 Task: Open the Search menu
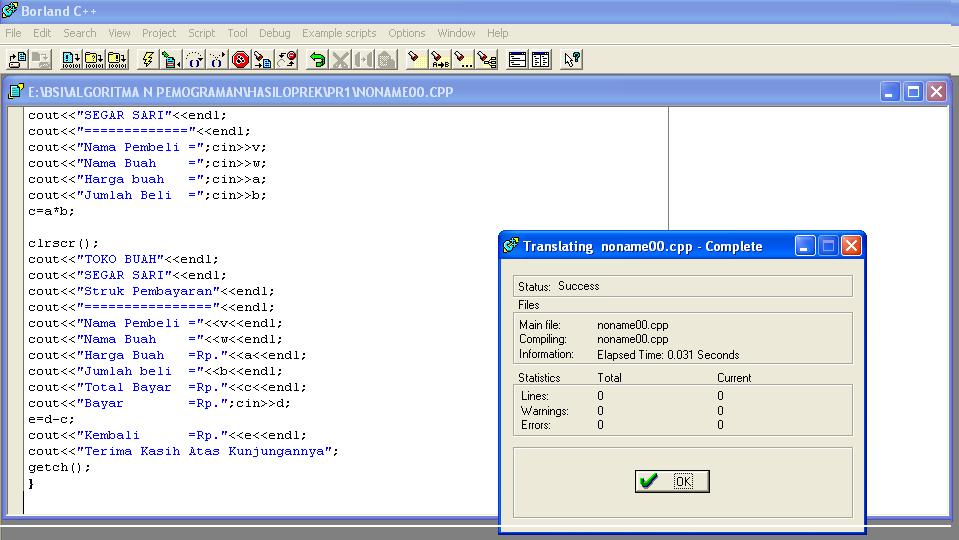pos(80,33)
